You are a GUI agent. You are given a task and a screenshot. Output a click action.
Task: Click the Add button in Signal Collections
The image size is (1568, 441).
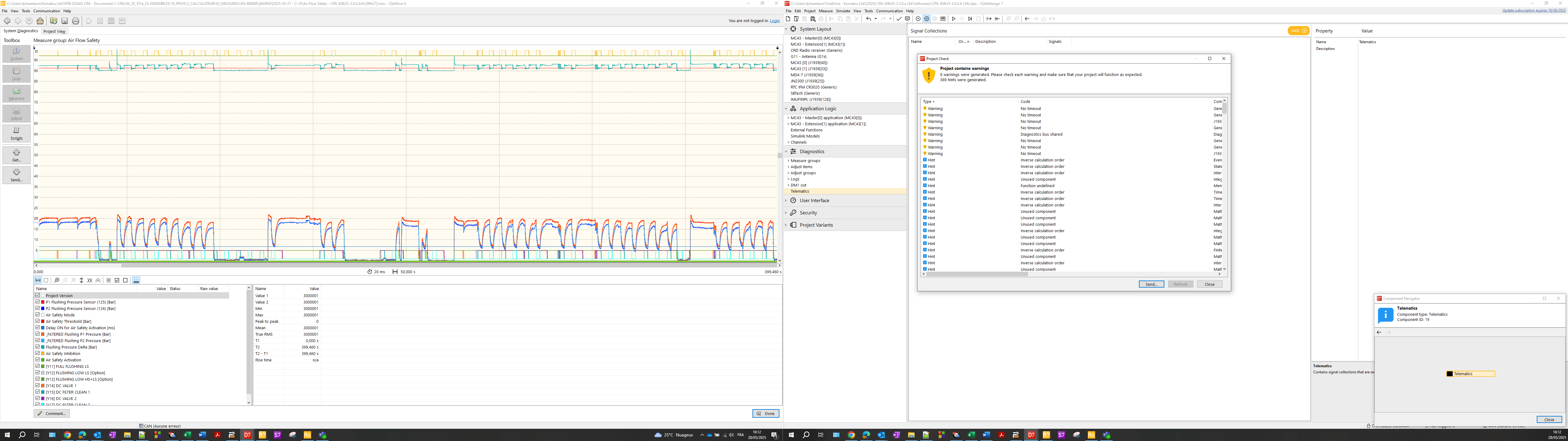(x=1298, y=30)
